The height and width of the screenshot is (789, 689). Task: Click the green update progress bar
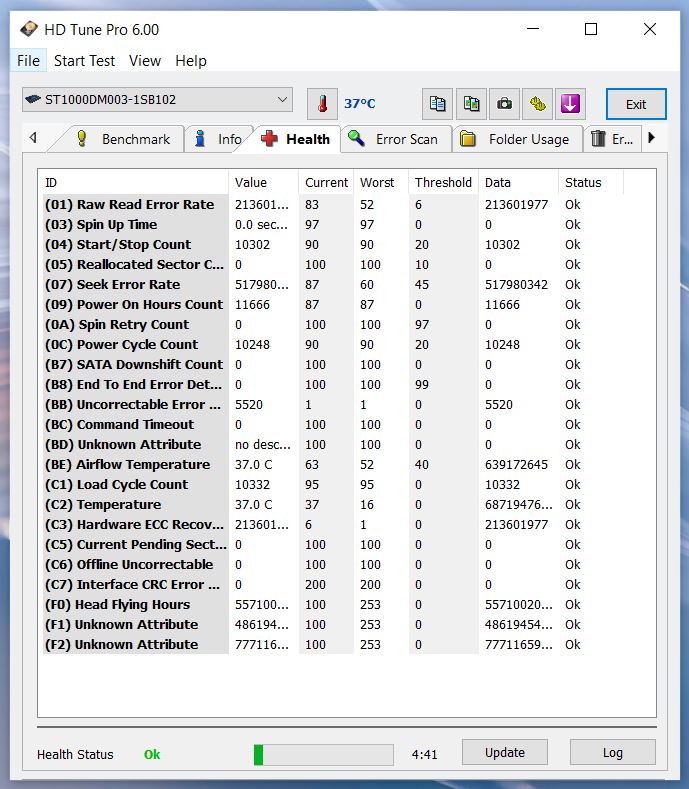(325, 754)
